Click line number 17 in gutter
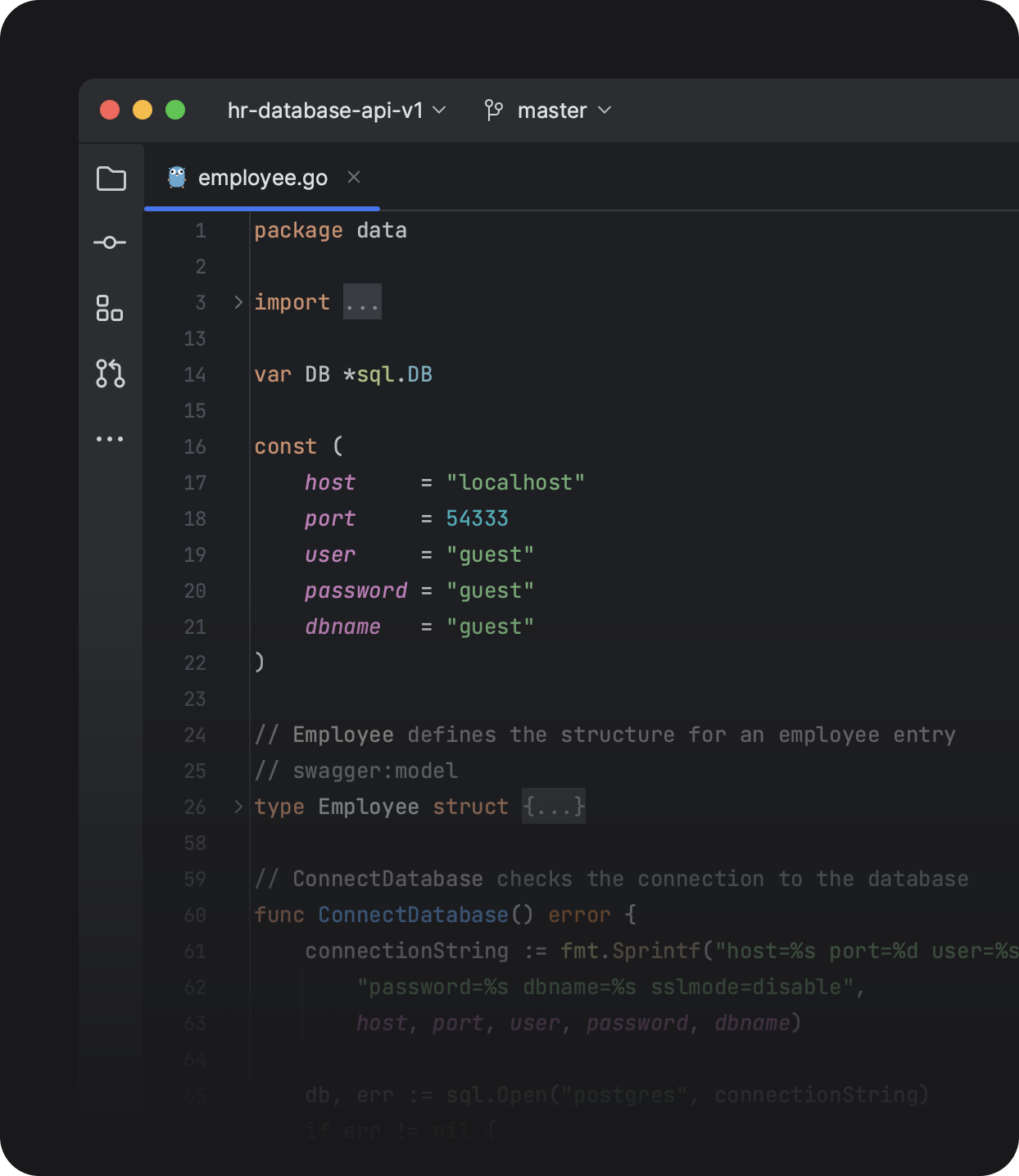The width and height of the screenshot is (1019, 1176). pyautogui.click(x=195, y=482)
